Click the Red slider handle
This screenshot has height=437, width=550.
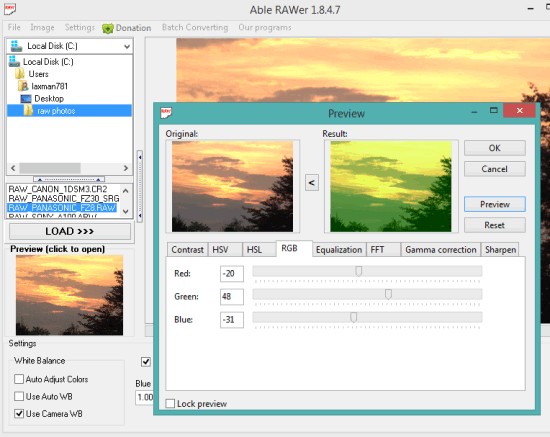tap(358, 271)
